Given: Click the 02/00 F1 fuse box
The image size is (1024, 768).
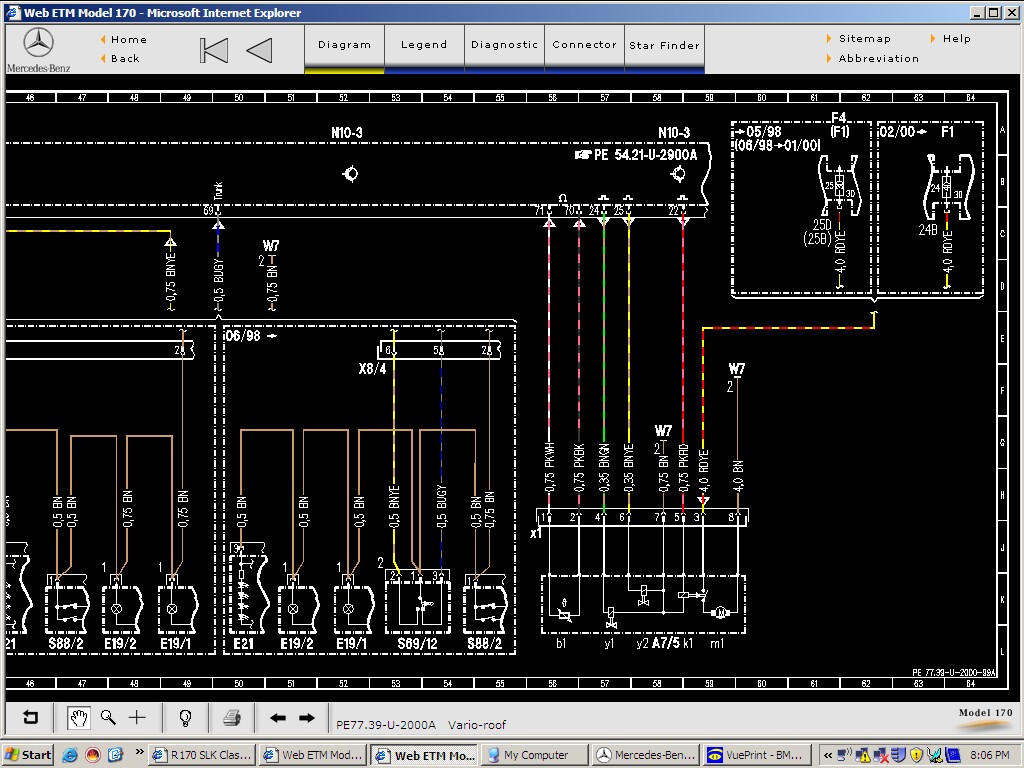Looking at the screenshot, I should 931,208.
